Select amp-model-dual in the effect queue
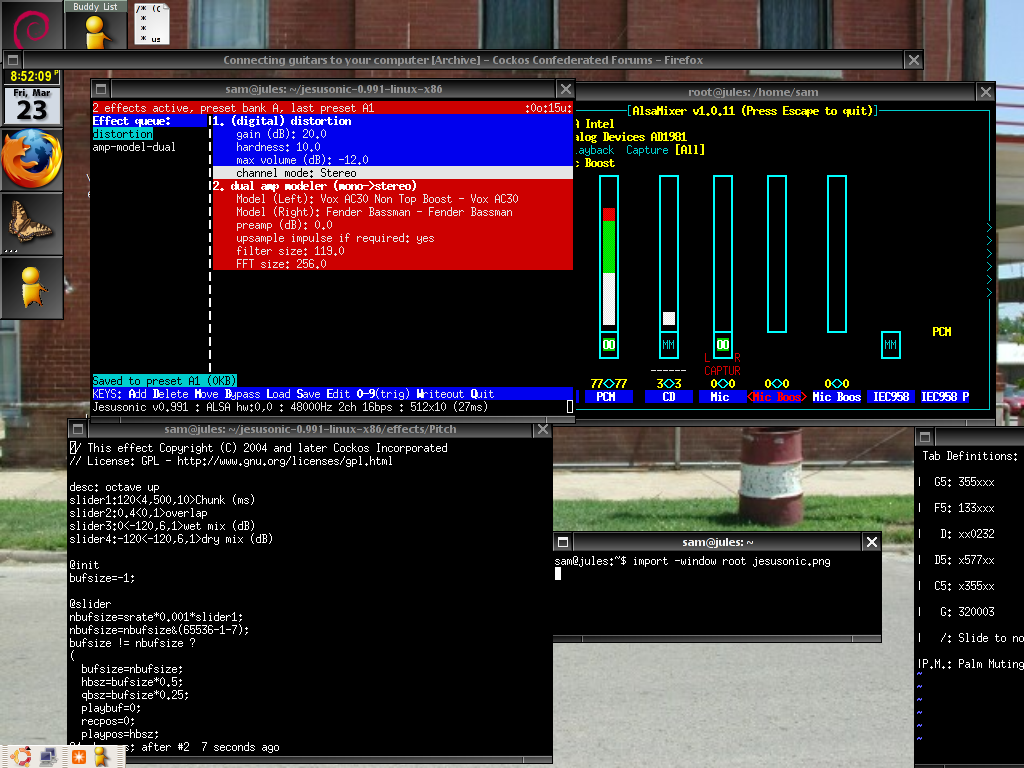Screen dimensions: 1024x768 click(x=134, y=147)
